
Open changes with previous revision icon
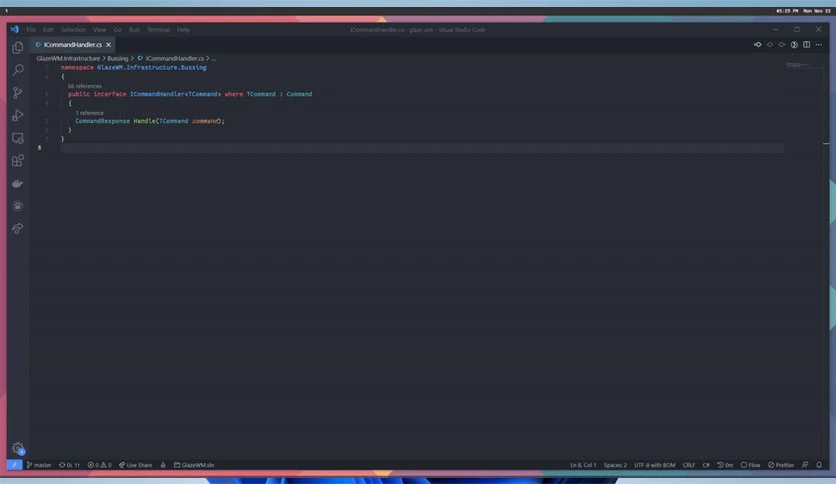point(757,45)
